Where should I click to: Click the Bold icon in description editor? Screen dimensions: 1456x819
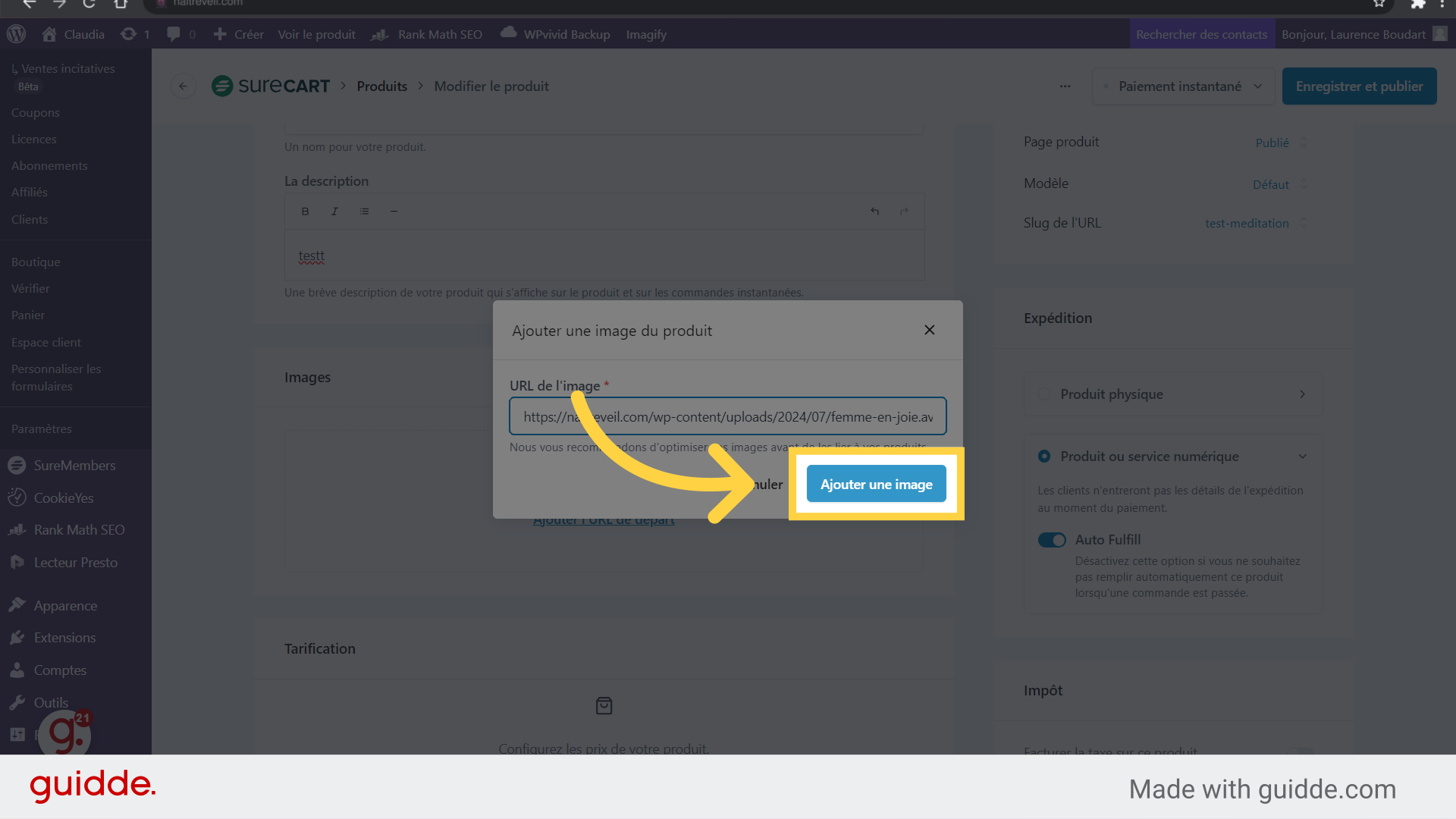click(x=305, y=212)
